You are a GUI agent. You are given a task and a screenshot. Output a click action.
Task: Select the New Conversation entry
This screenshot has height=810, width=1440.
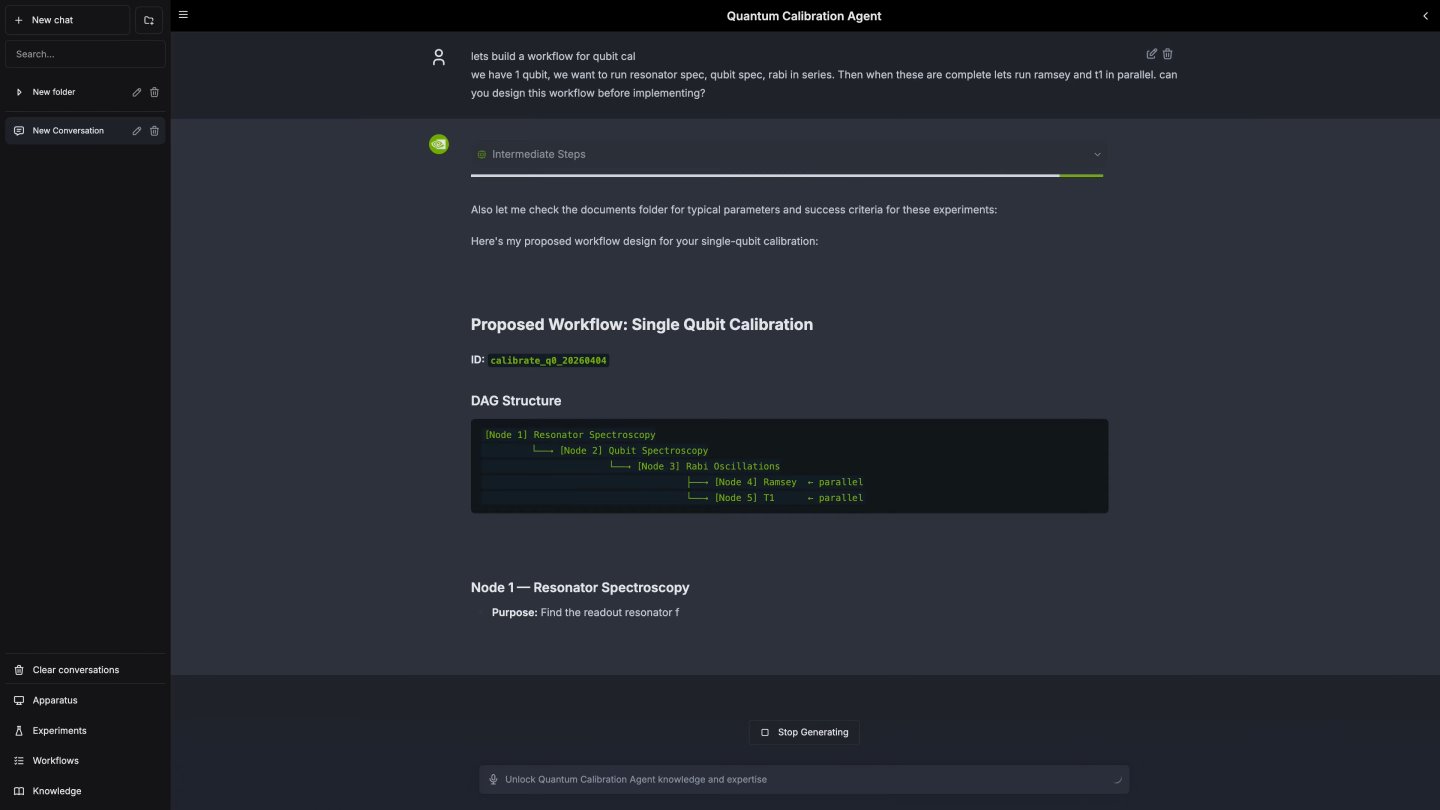(x=68, y=130)
